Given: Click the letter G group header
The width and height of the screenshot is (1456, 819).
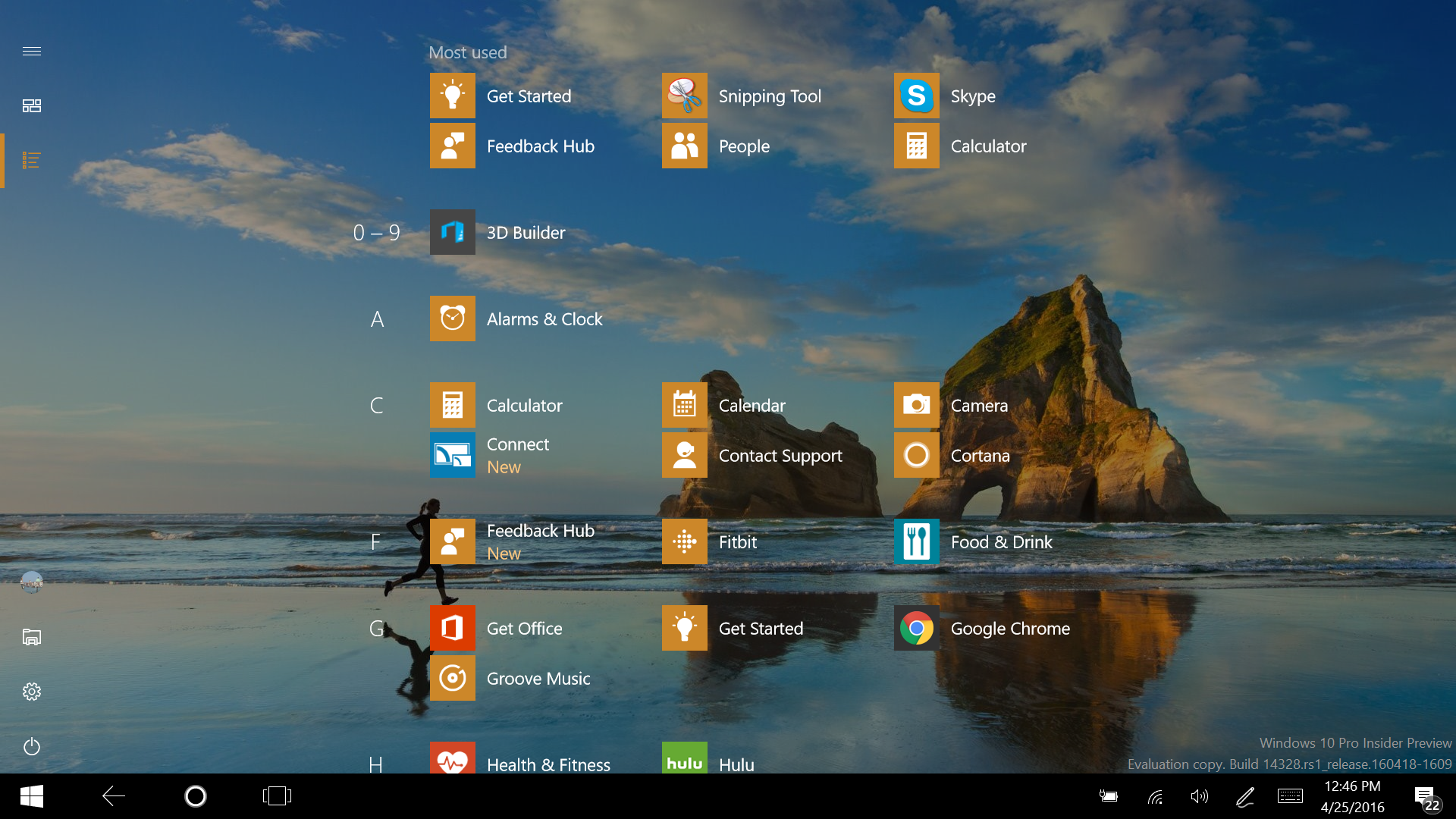Looking at the screenshot, I should click(x=376, y=629).
